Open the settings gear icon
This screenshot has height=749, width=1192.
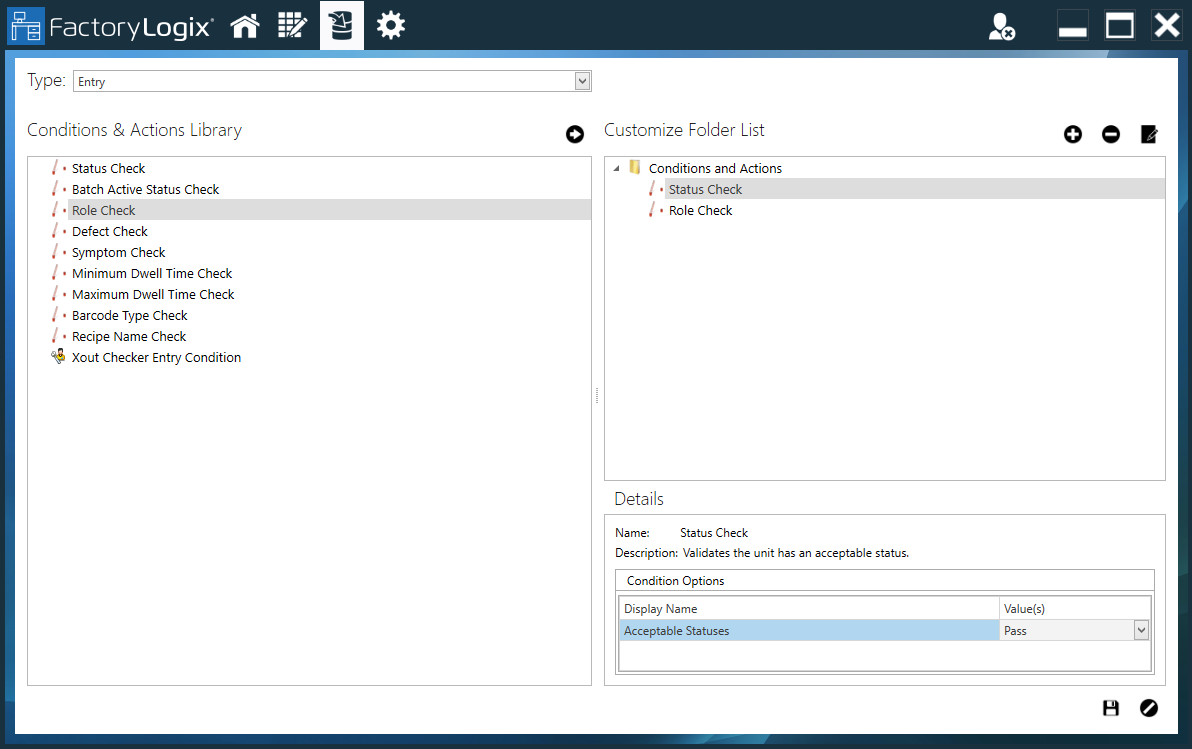point(391,26)
